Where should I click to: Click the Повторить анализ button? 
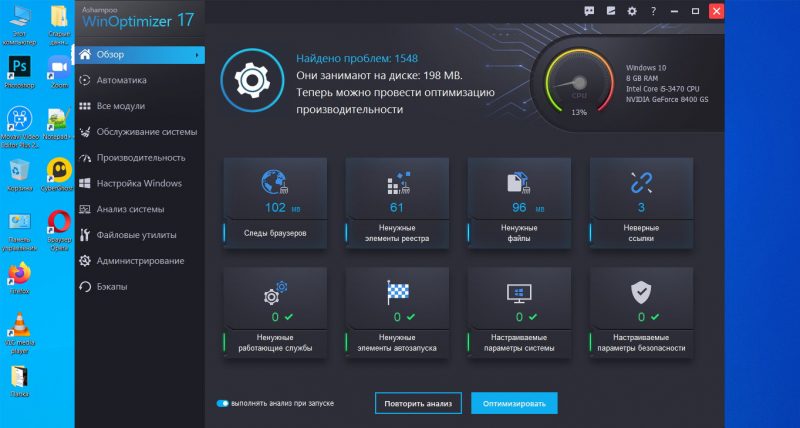coord(418,403)
